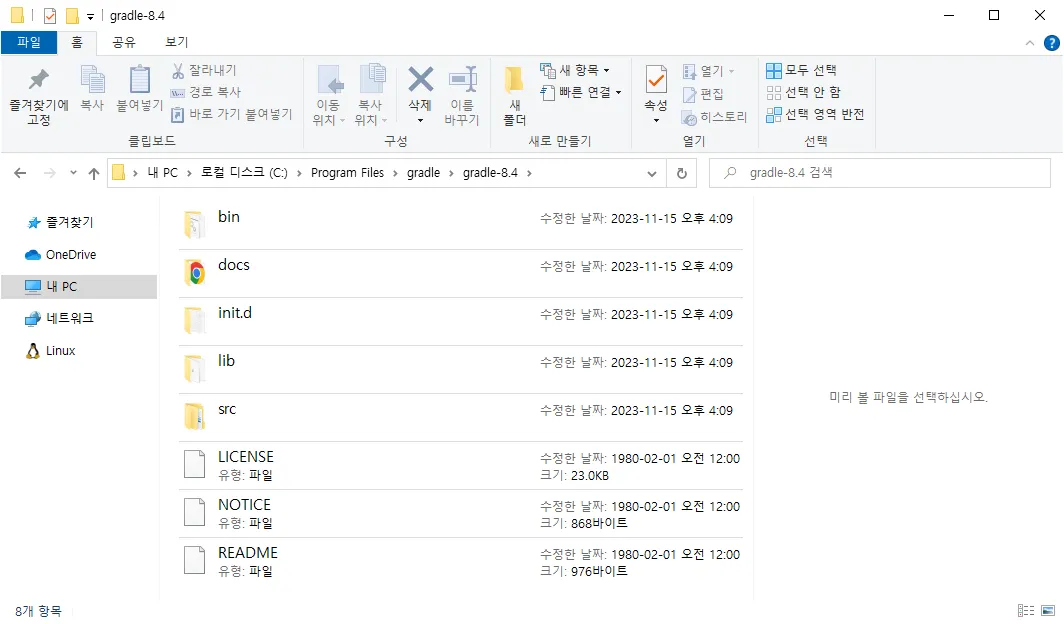This screenshot has height=624, width=1064.
Task: Select the LICENSE file
Action: point(461,466)
